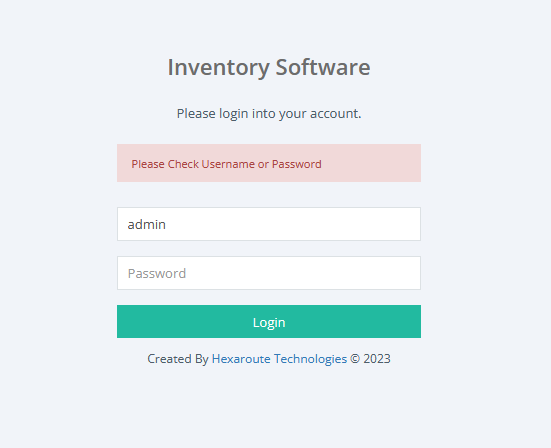
Task: Click the word 'Inventory' in the title
Action: point(219,67)
